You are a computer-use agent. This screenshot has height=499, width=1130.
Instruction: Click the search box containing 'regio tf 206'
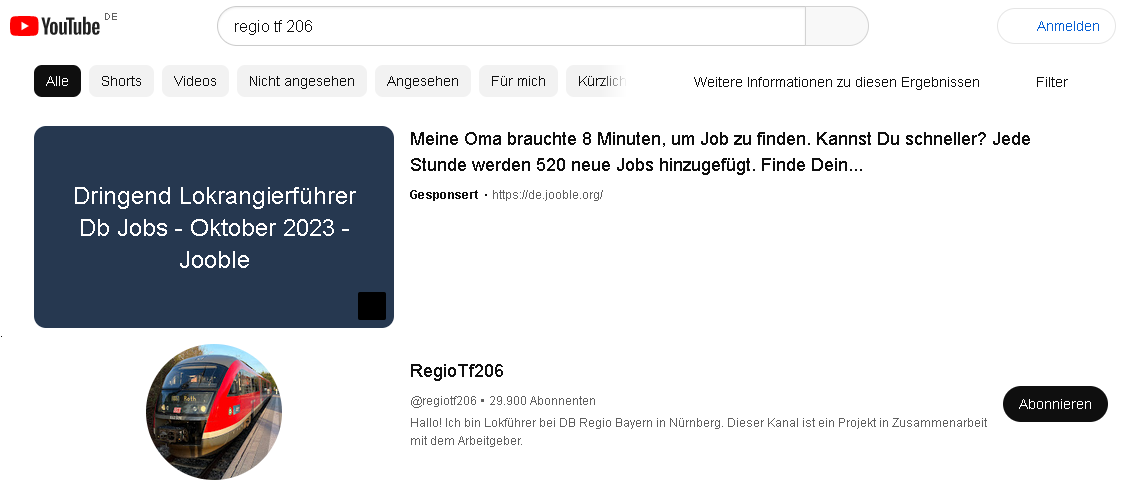(511, 26)
